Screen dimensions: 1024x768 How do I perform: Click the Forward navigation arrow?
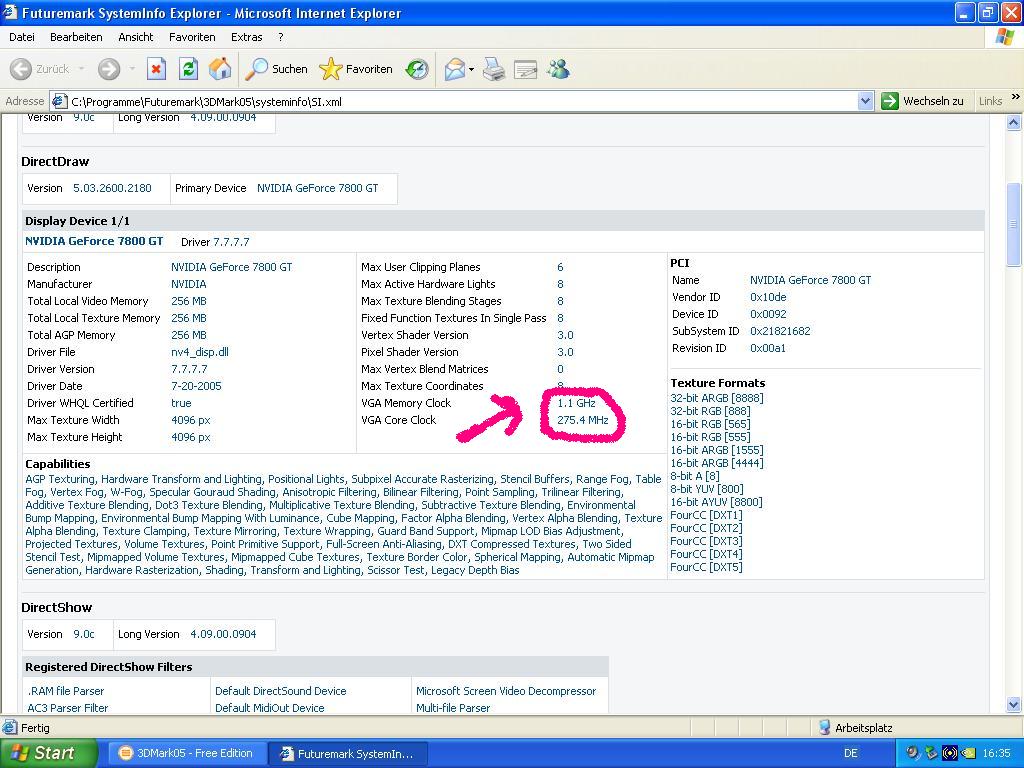[108, 69]
